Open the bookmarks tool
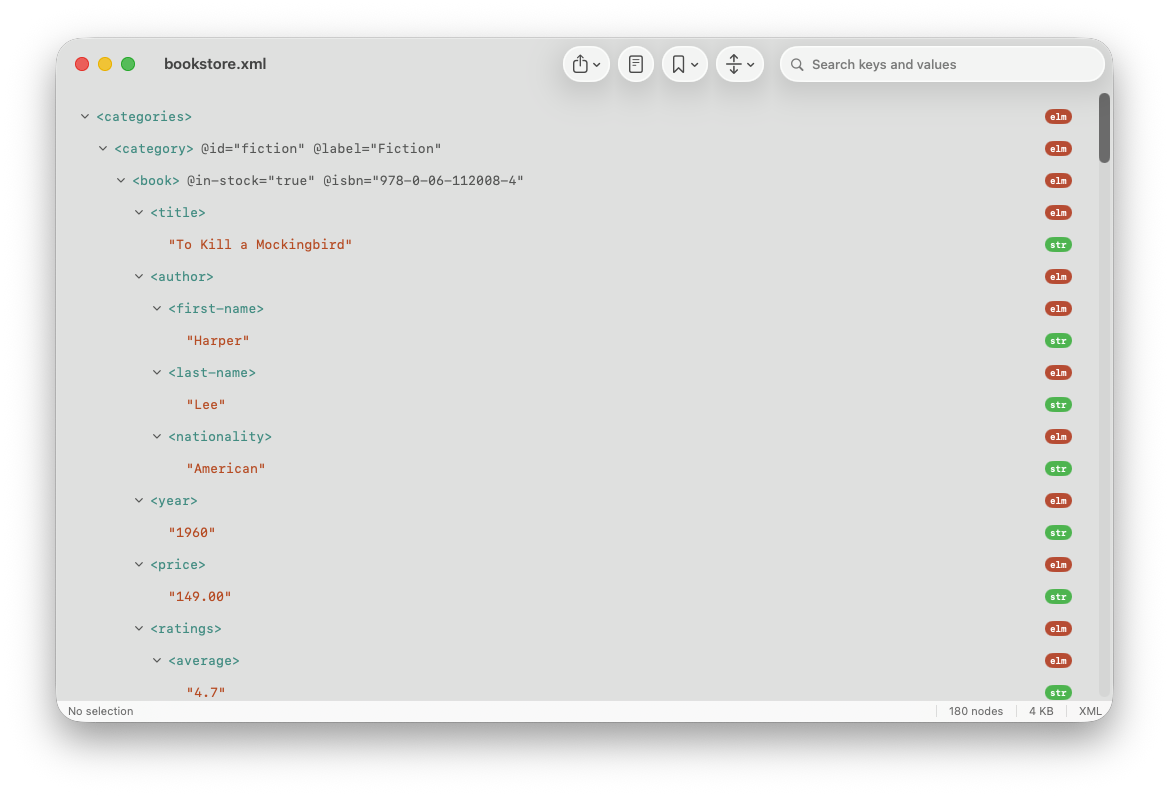This screenshot has height=796, width=1169. click(680, 63)
